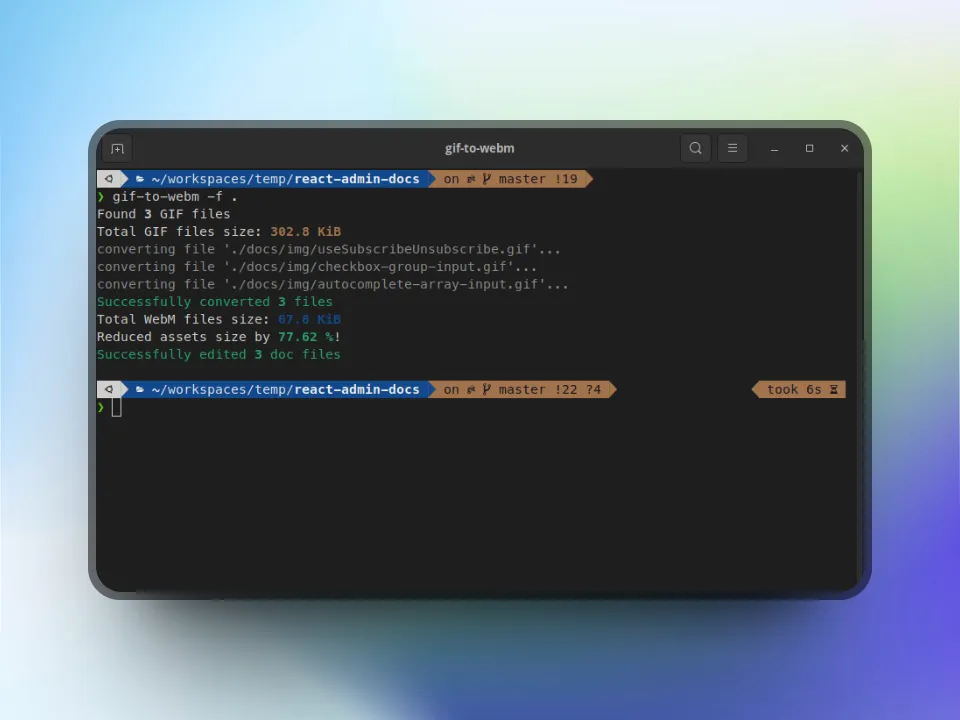Screen dimensions: 960x720
Task: Expand the main menu from the header bar
Action: click(732, 148)
